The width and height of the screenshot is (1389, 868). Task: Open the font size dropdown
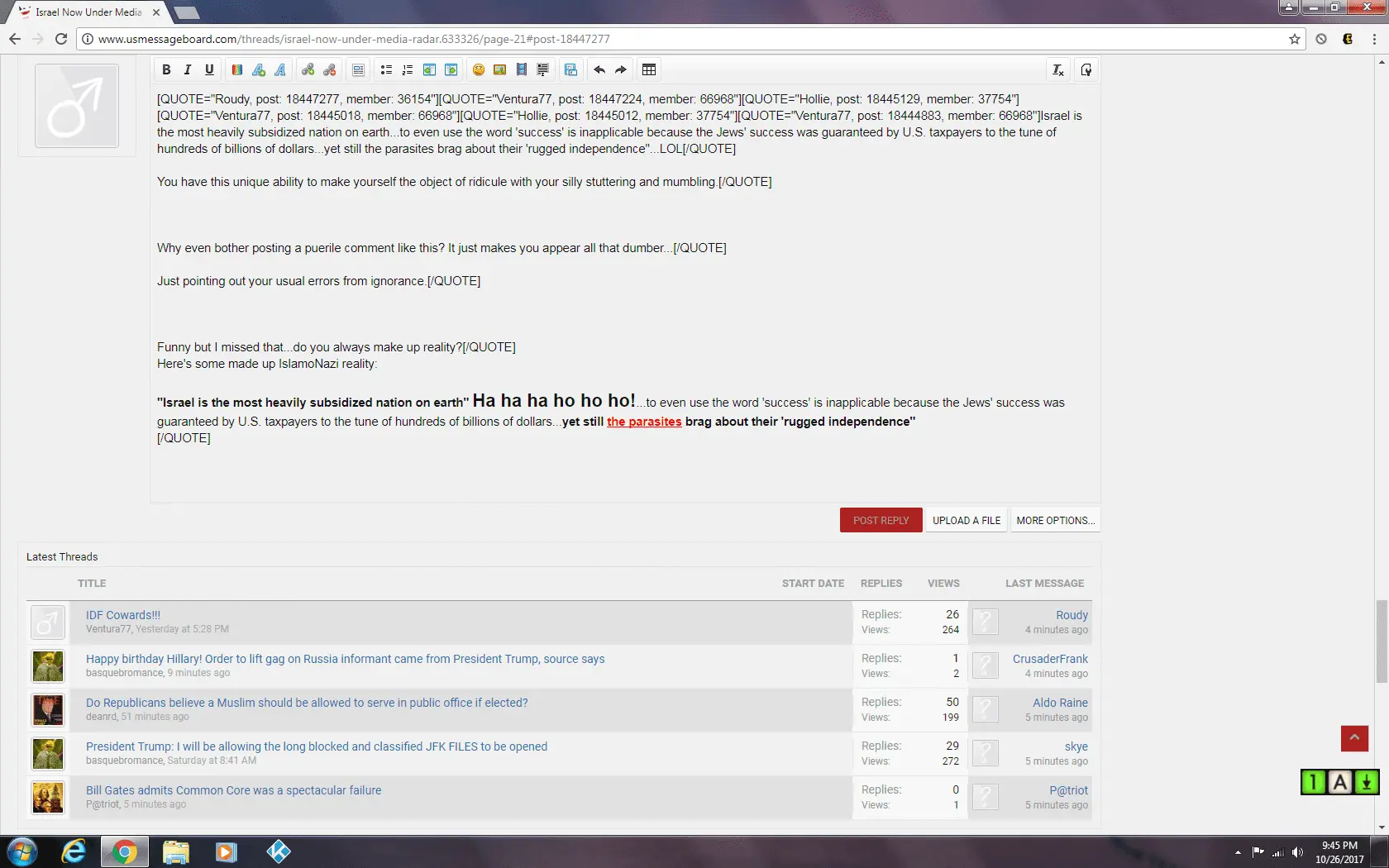point(259,70)
